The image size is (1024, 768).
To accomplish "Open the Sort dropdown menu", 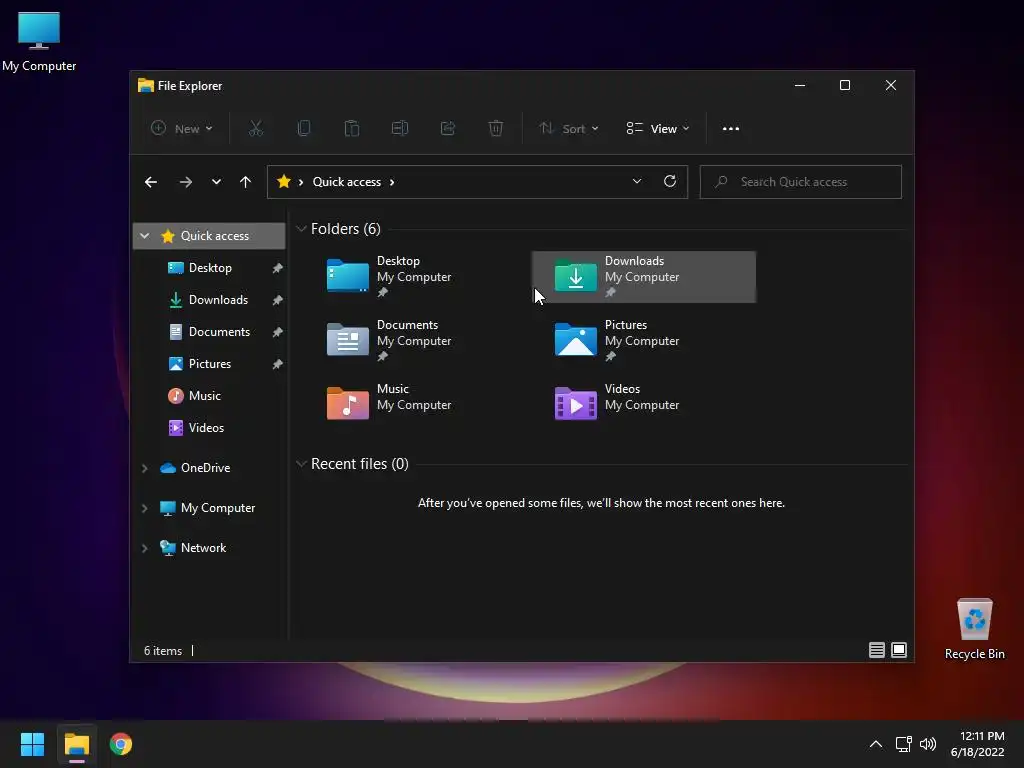I will click(568, 129).
